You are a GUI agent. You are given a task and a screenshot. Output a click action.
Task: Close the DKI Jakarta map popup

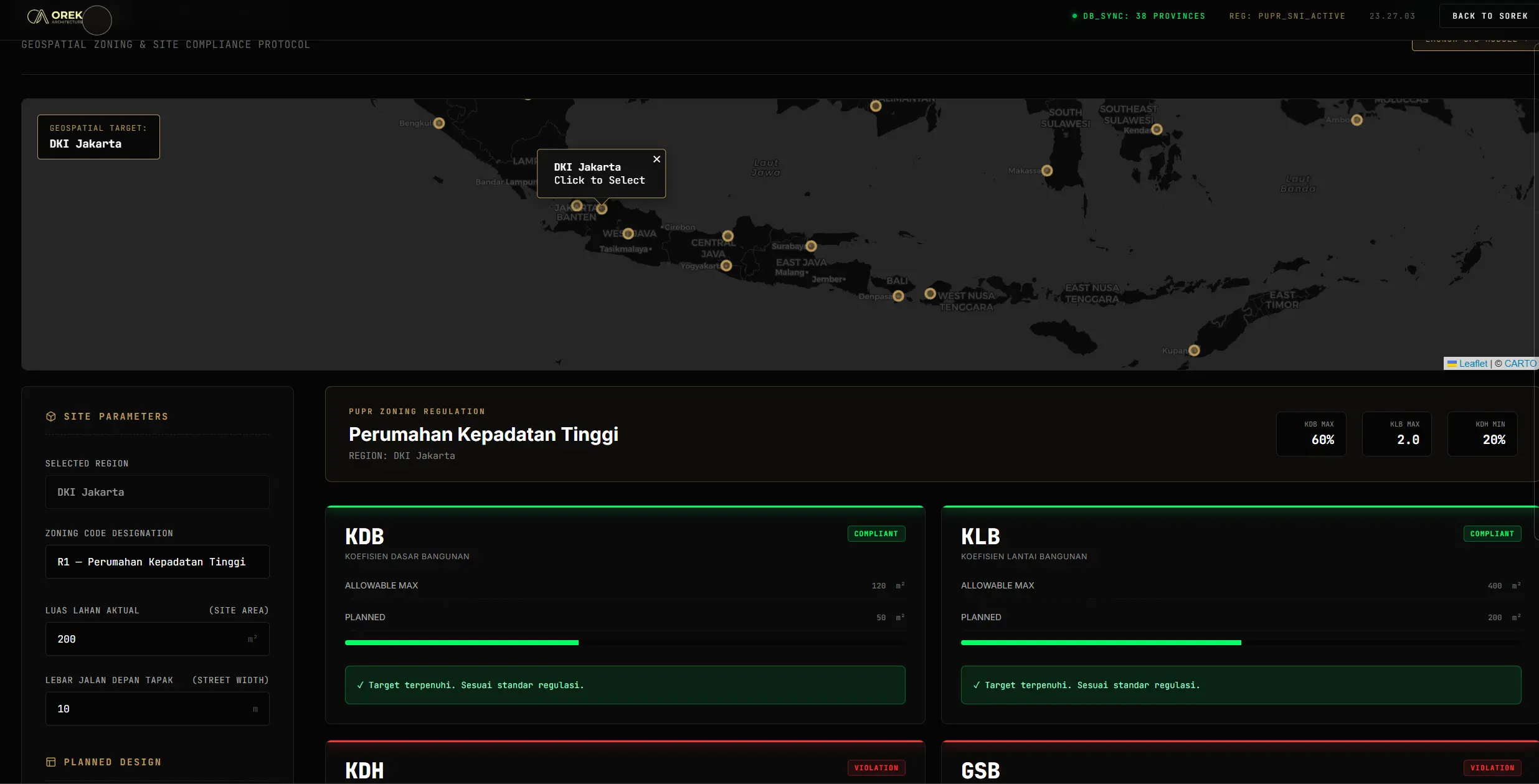pos(656,159)
